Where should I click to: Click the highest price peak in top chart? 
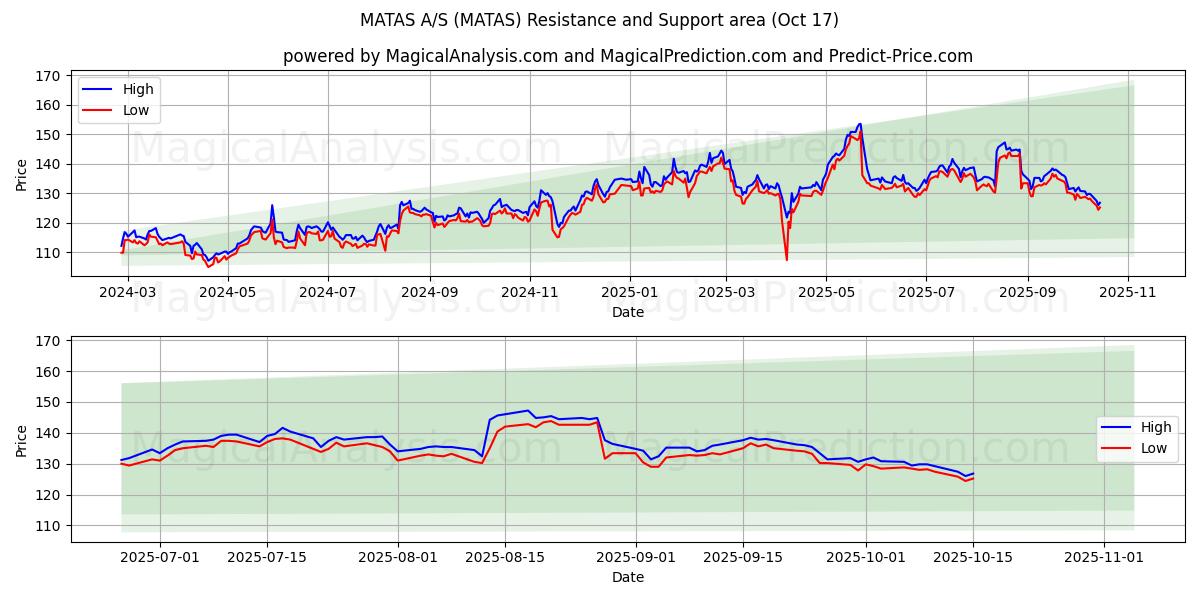859,124
